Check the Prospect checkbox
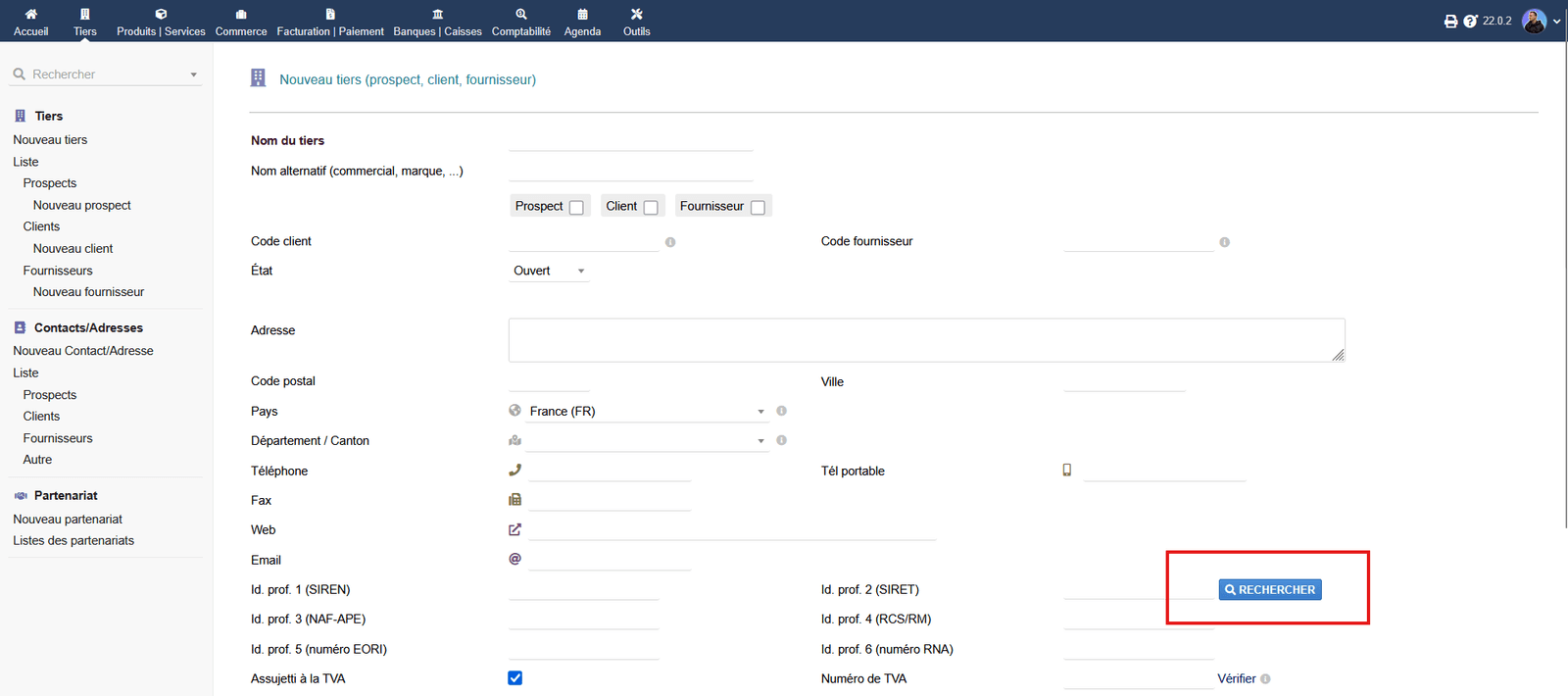The width and height of the screenshot is (1568, 696). tap(576, 207)
